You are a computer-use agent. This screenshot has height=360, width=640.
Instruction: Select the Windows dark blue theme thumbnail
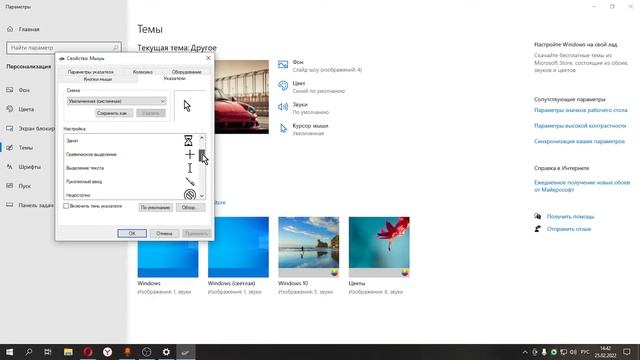[168, 259]
